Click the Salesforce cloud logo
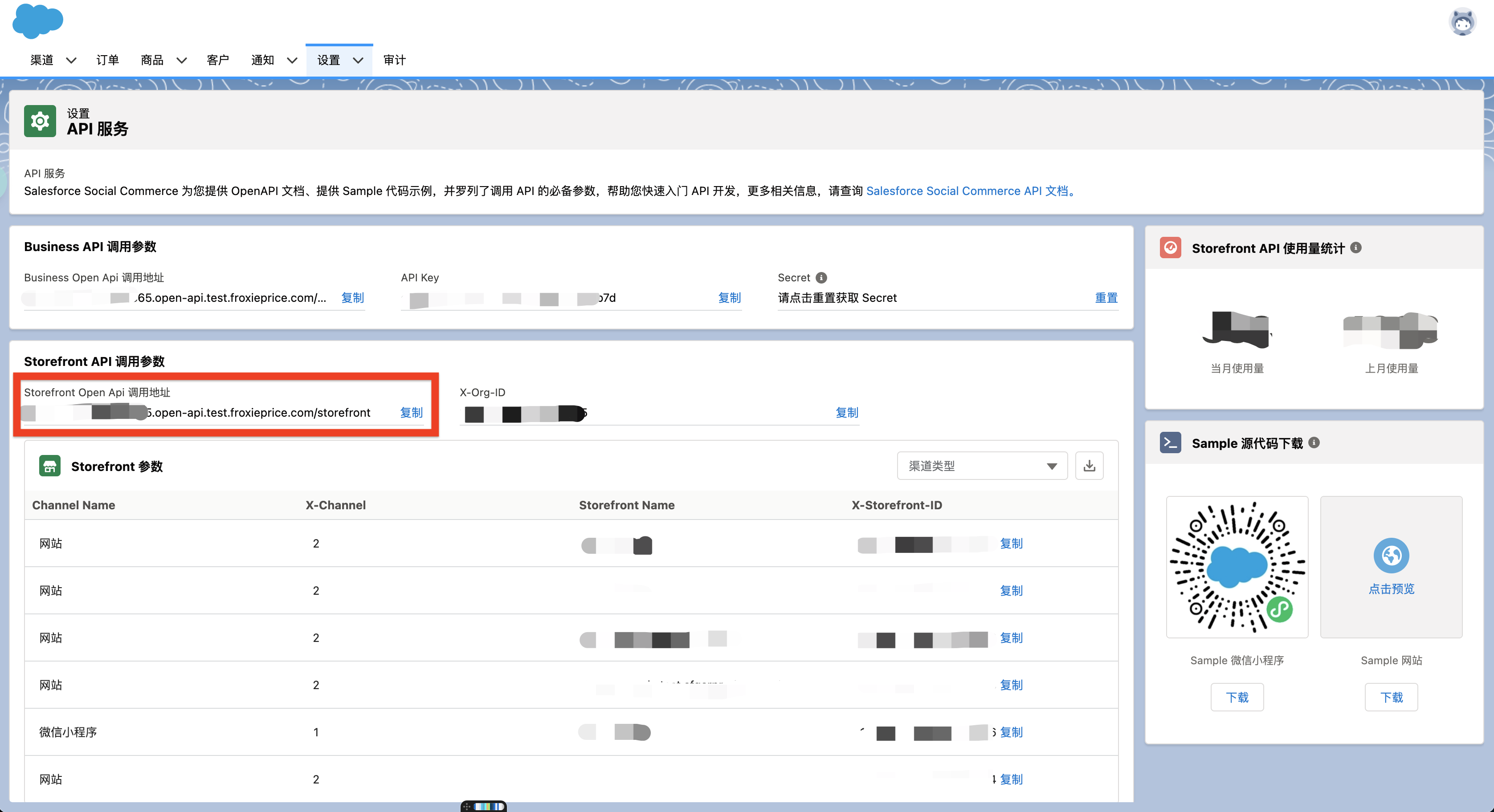 [38, 21]
